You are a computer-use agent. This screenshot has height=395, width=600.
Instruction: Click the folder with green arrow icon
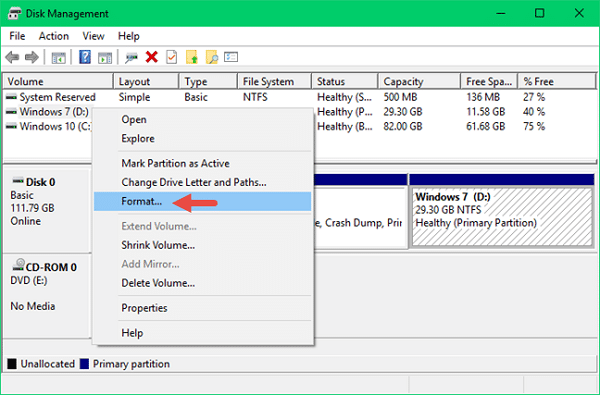[192, 57]
